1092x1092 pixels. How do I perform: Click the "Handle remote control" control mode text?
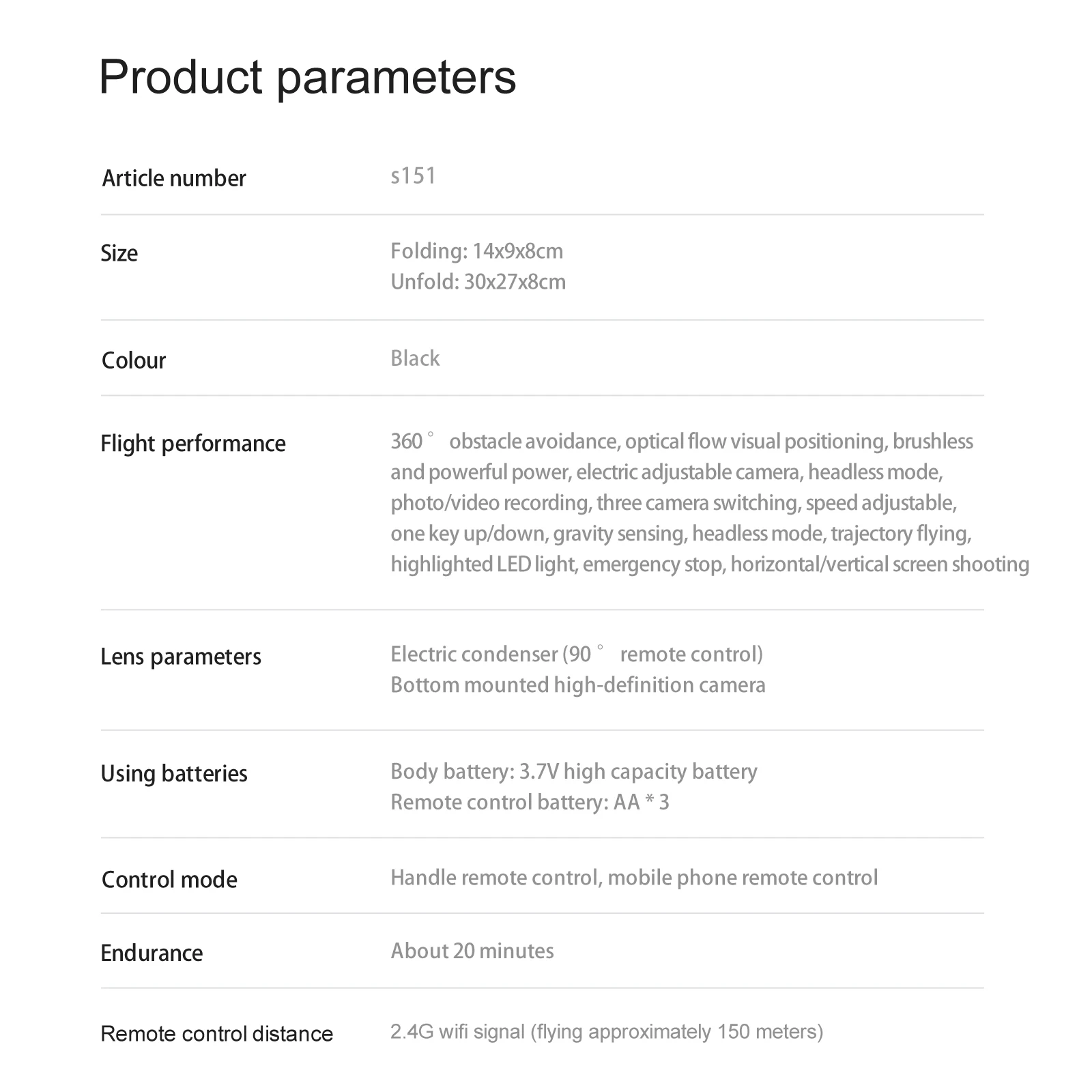click(x=494, y=878)
